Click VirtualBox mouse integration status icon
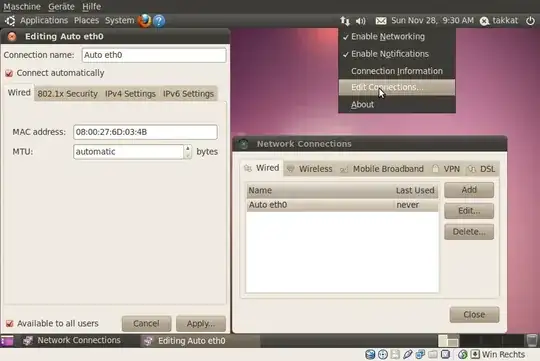The image size is (540, 361). point(463,354)
